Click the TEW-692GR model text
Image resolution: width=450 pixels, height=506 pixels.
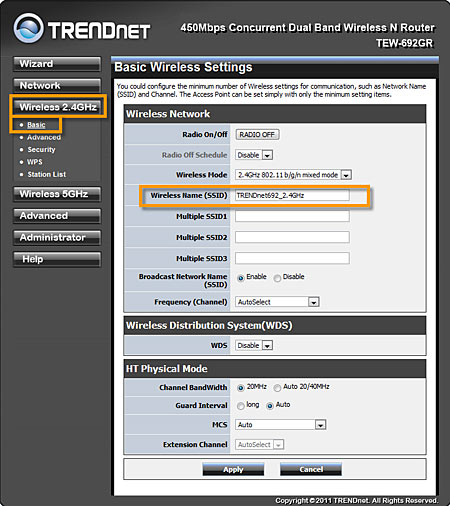point(405,43)
